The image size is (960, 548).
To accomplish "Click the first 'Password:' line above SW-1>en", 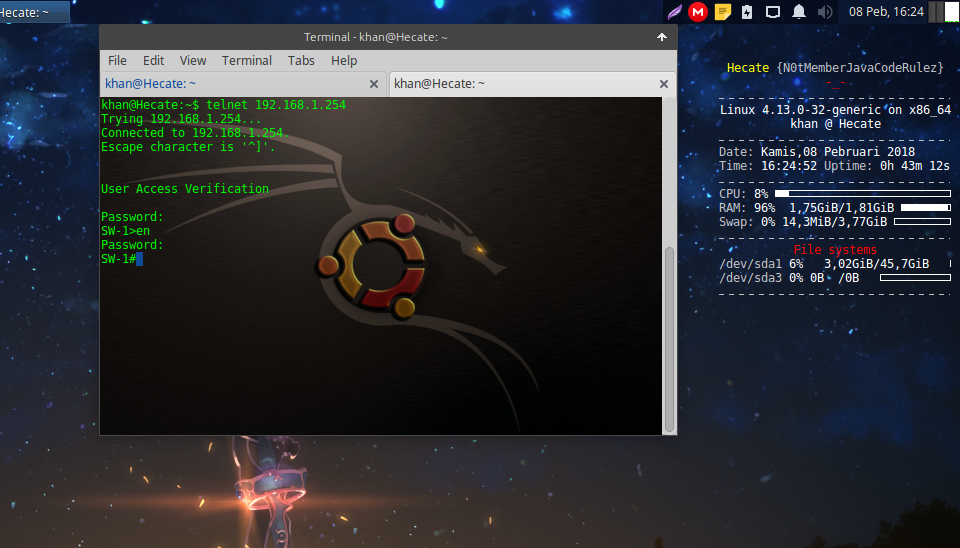I will click(132, 217).
